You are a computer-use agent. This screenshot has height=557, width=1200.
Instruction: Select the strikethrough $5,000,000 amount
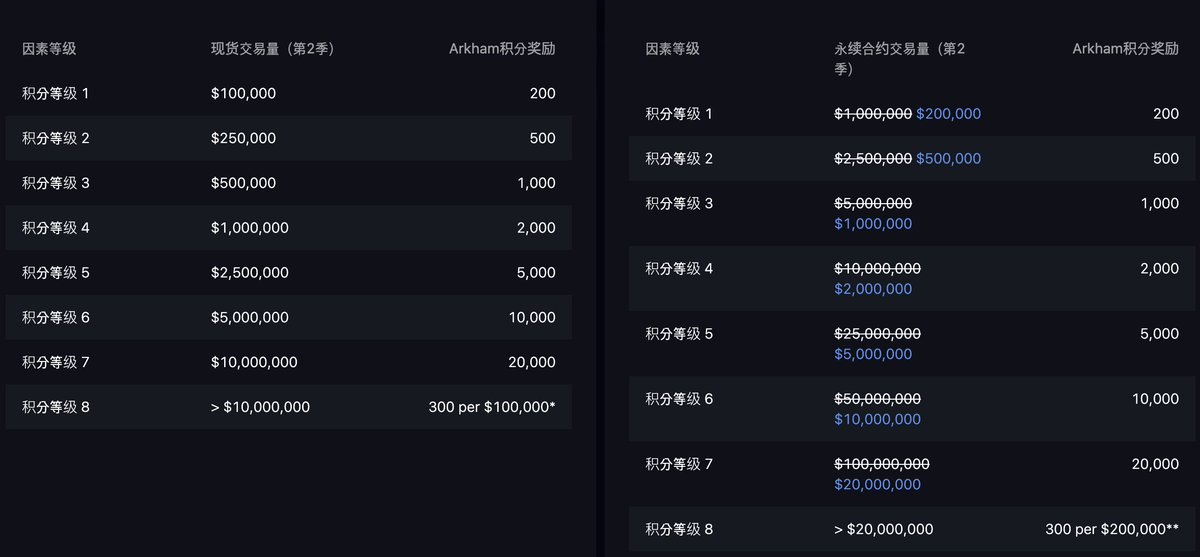coord(873,203)
